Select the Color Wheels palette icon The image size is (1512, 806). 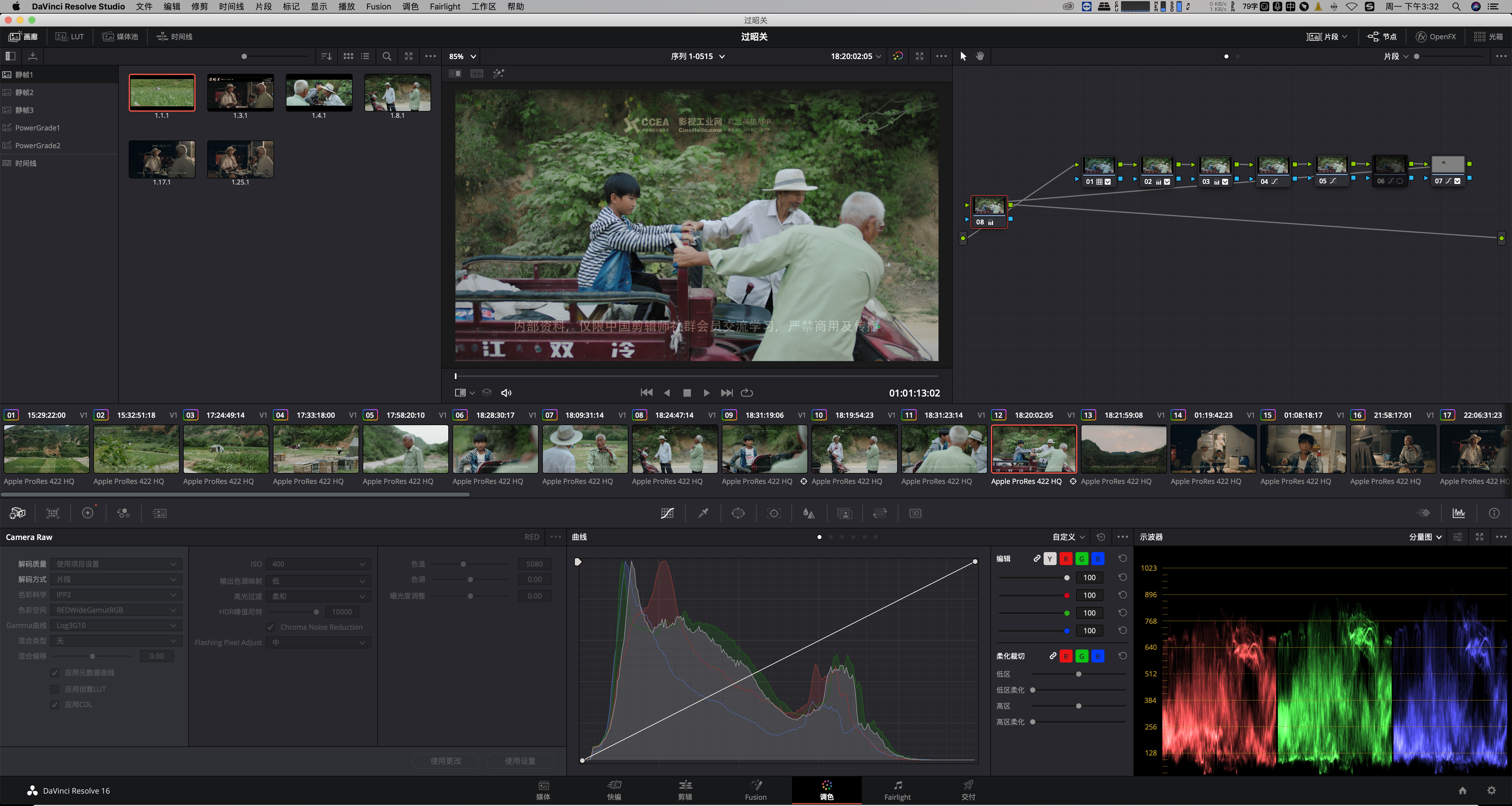pyautogui.click(x=87, y=513)
